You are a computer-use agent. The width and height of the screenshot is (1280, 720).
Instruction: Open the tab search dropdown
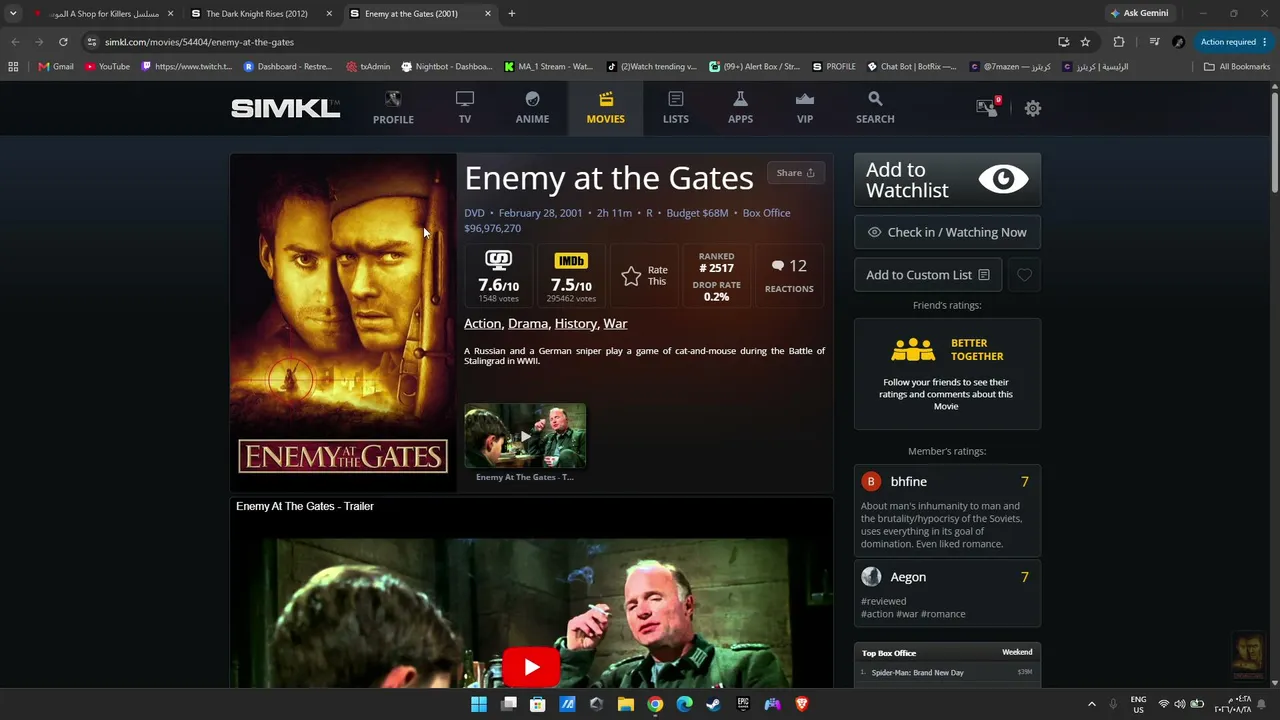point(13,14)
